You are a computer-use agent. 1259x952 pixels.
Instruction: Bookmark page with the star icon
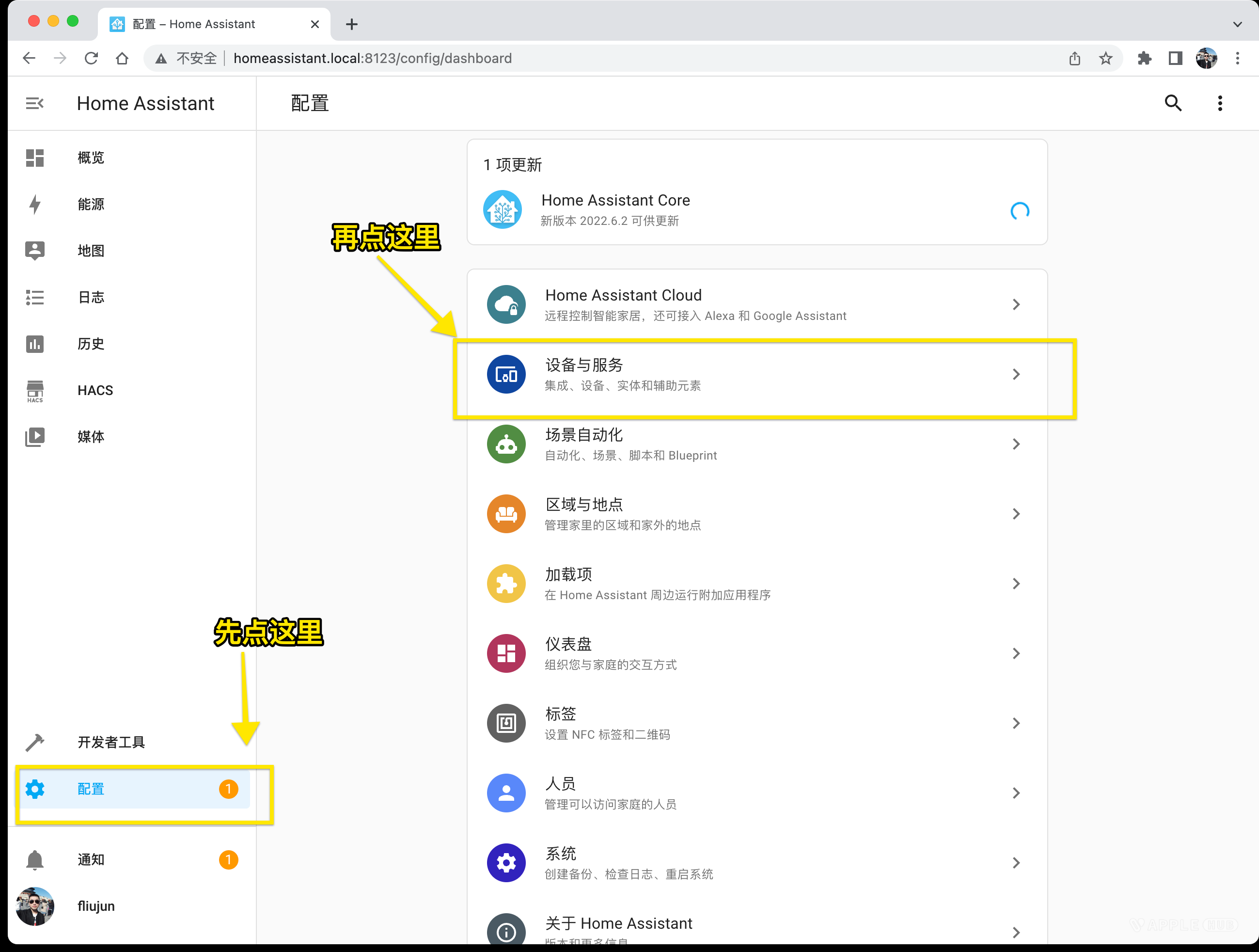[1105, 58]
